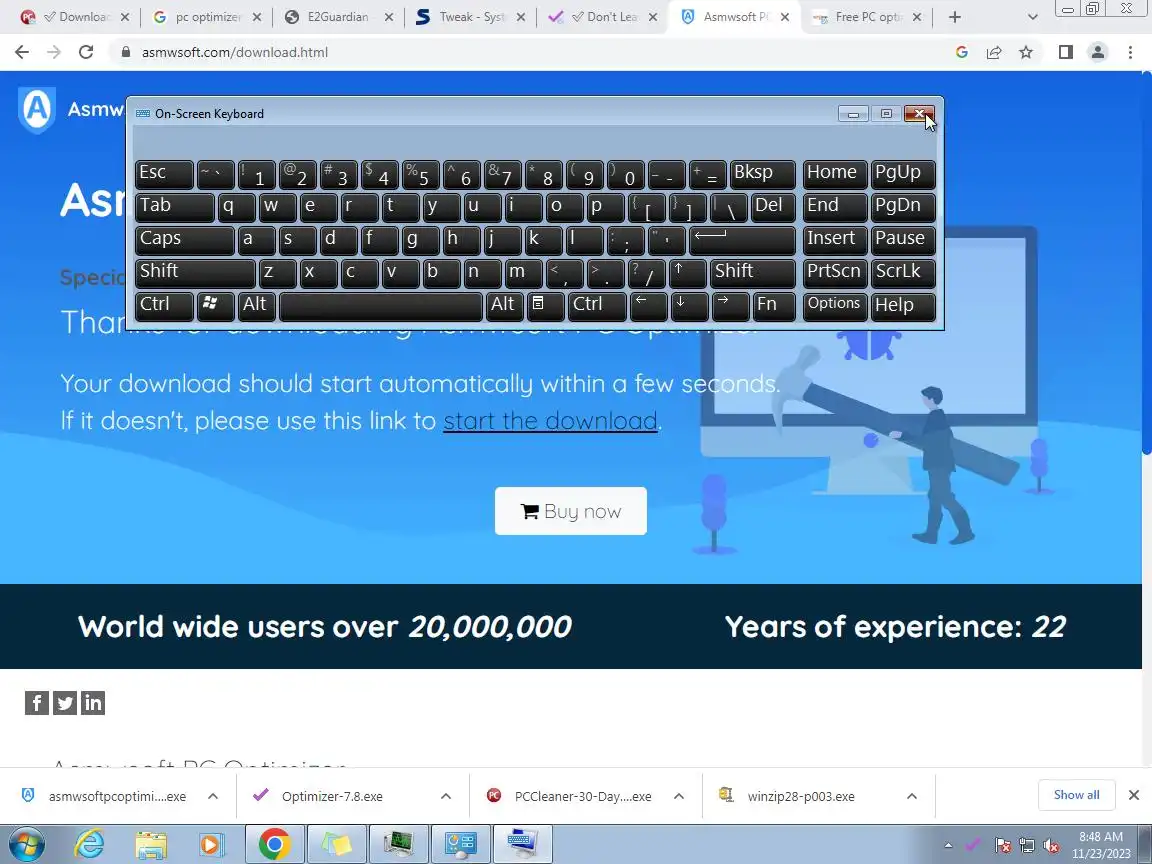Open a new Chrome tab
This screenshot has height=864, width=1152.
(x=954, y=17)
